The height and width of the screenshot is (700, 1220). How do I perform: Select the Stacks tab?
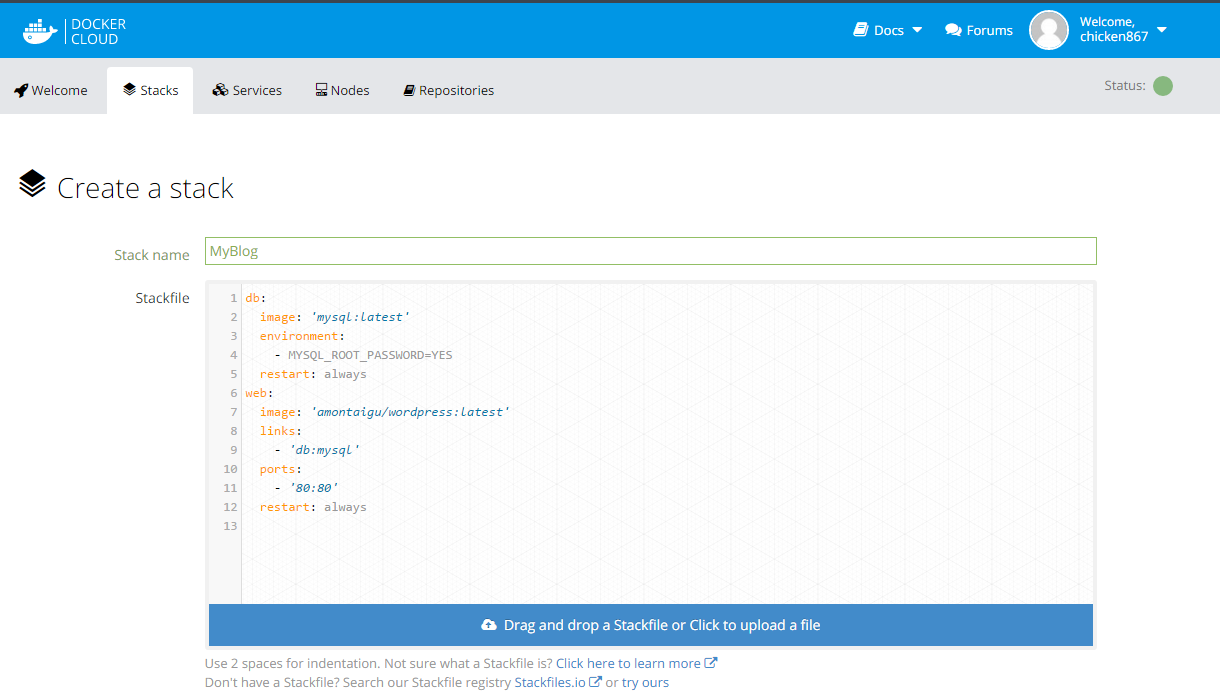pyautogui.click(x=150, y=90)
